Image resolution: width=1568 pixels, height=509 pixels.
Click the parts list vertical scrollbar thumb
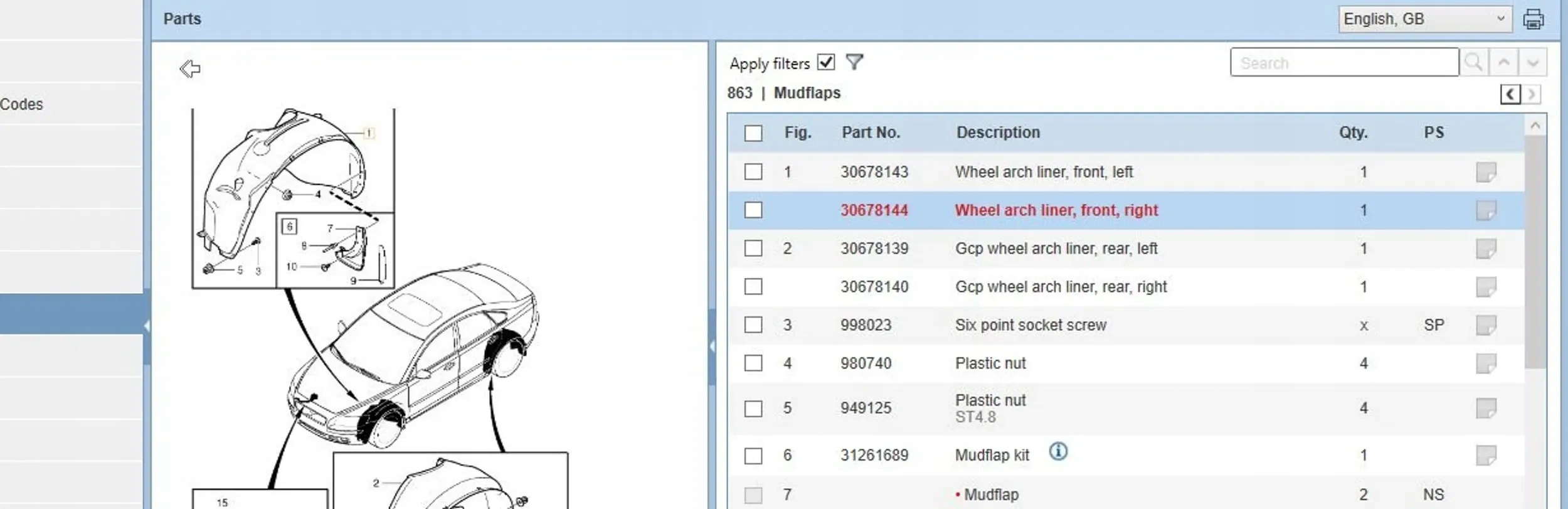tap(1535, 251)
